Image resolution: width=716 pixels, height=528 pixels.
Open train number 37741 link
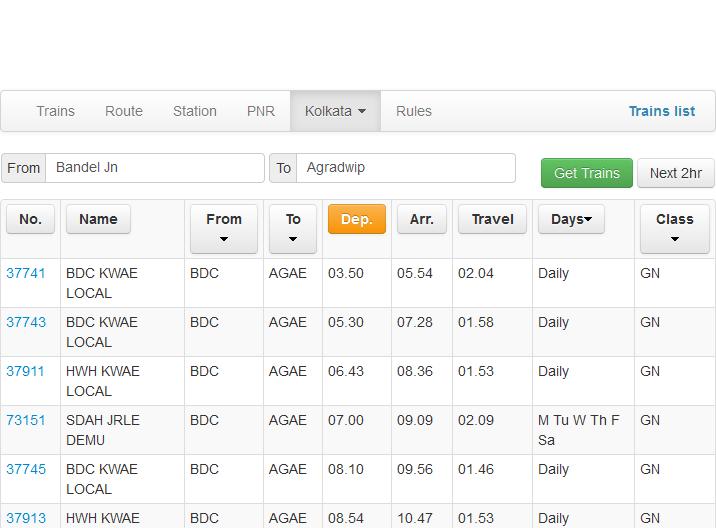(26, 273)
